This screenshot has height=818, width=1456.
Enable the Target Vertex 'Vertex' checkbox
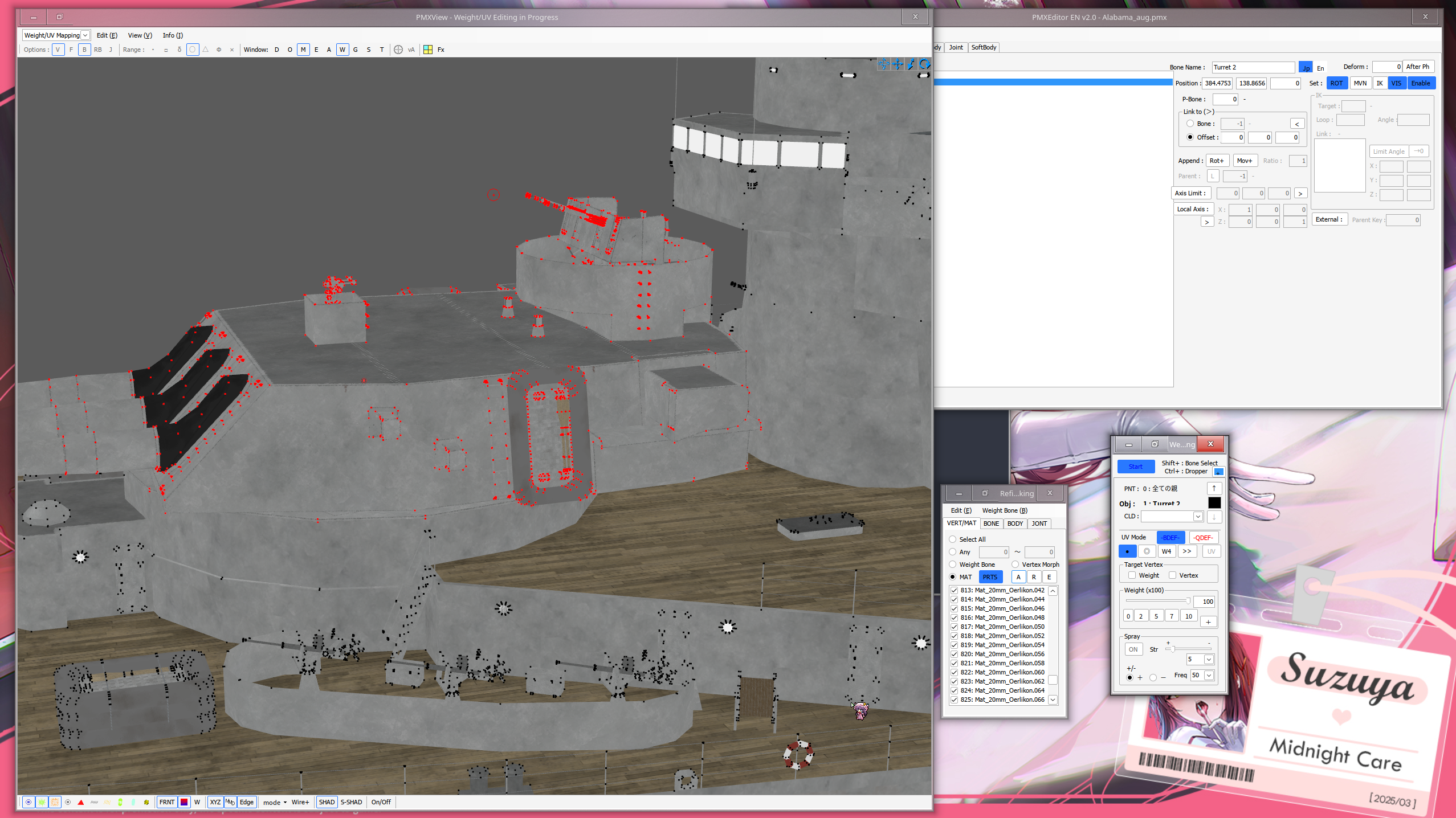coord(1173,575)
